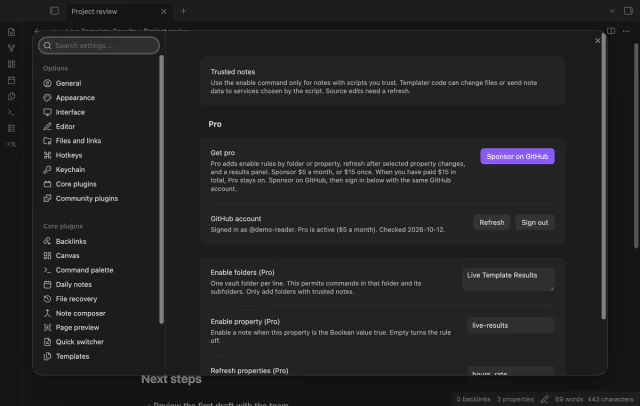Screen dimensions: 640x406
Task: Focus the Search settings field
Action: [99, 45]
